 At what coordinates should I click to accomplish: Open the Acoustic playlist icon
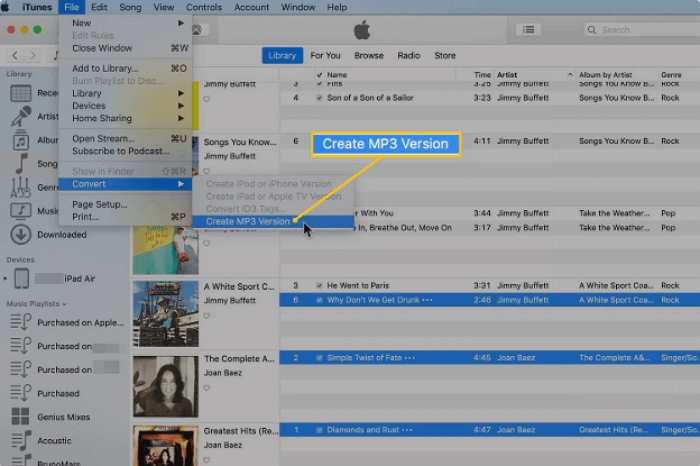[x=20, y=439]
